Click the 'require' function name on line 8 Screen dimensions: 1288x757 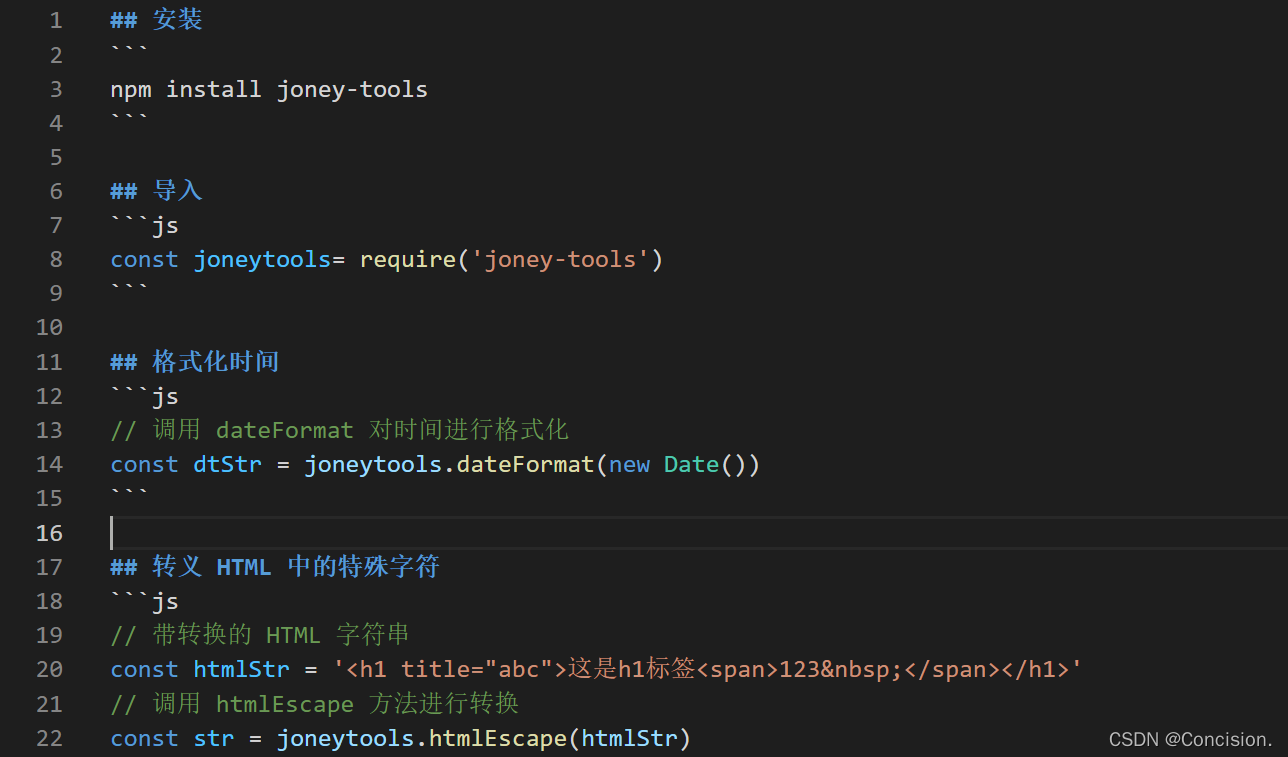(408, 259)
